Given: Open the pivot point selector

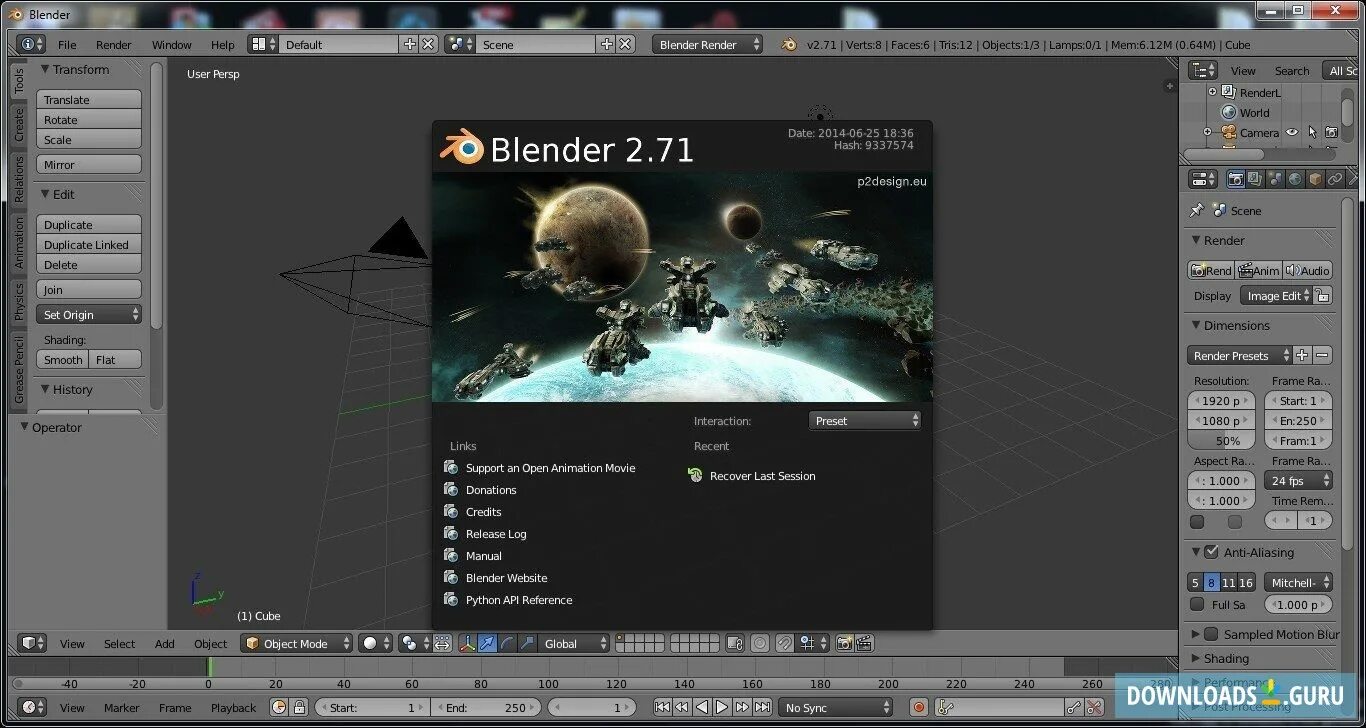Looking at the screenshot, I should coord(413,643).
